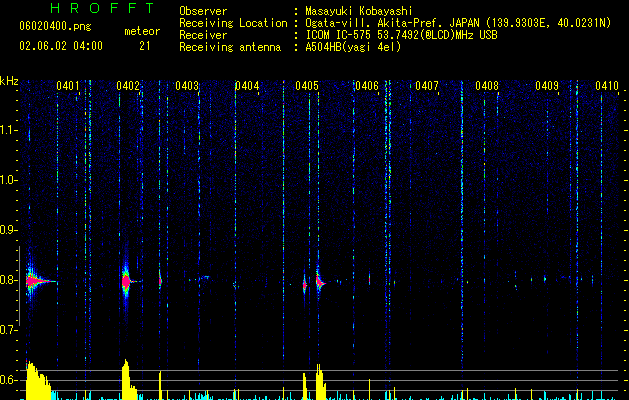Click the Receiving antenna label
Viewport: 629px width, 400px height.
pos(230,47)
